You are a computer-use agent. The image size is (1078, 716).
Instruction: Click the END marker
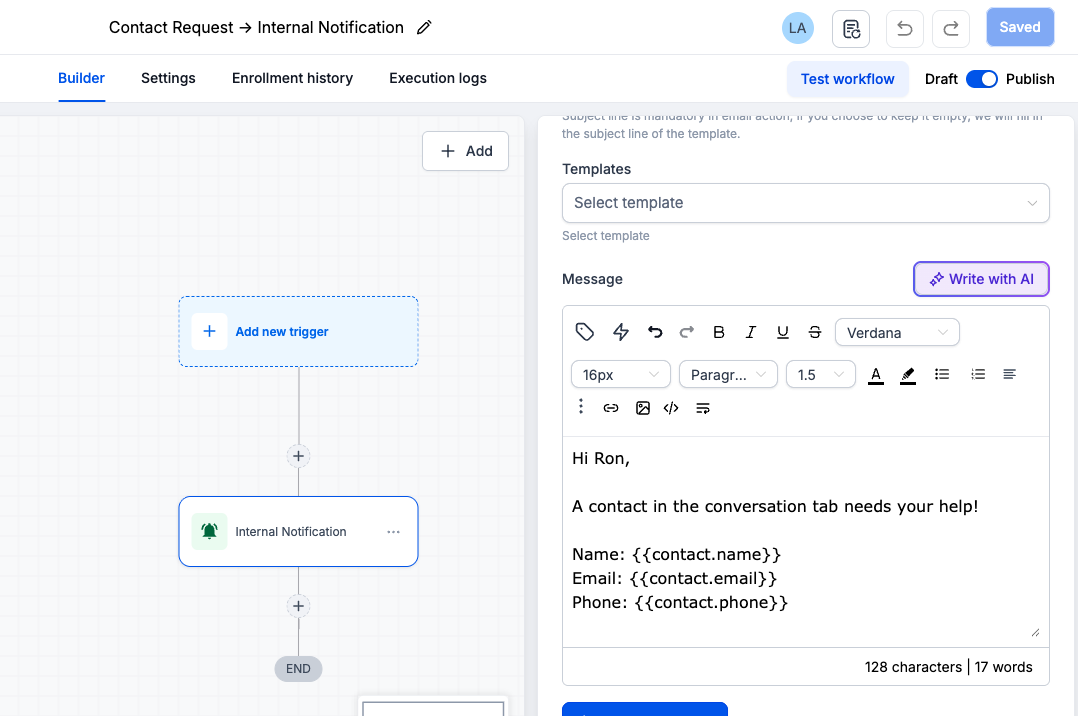point(298,669)
